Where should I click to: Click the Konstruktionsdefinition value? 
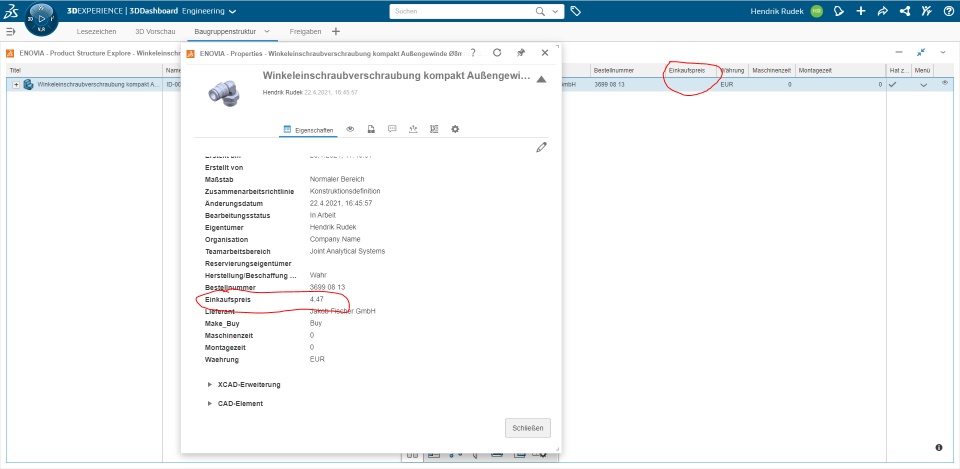coord(345,191)
